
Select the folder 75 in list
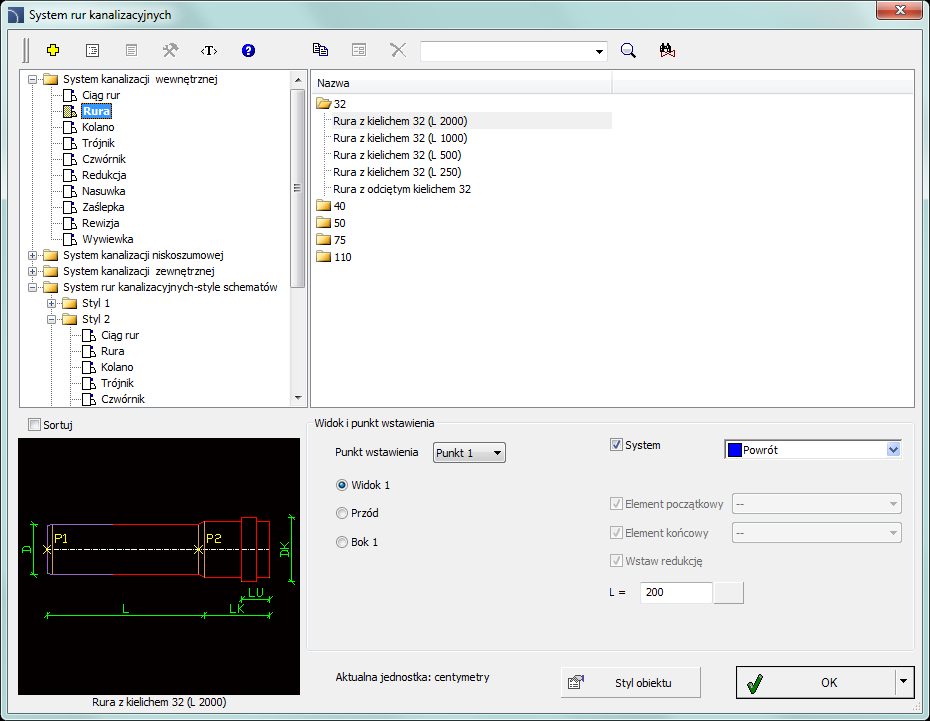tap(331, 240)
